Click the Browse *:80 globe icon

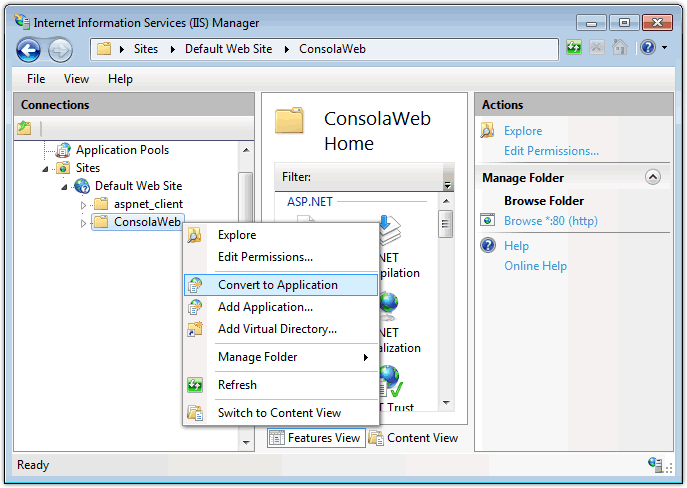pyautogui.click(x=487, y=220)
